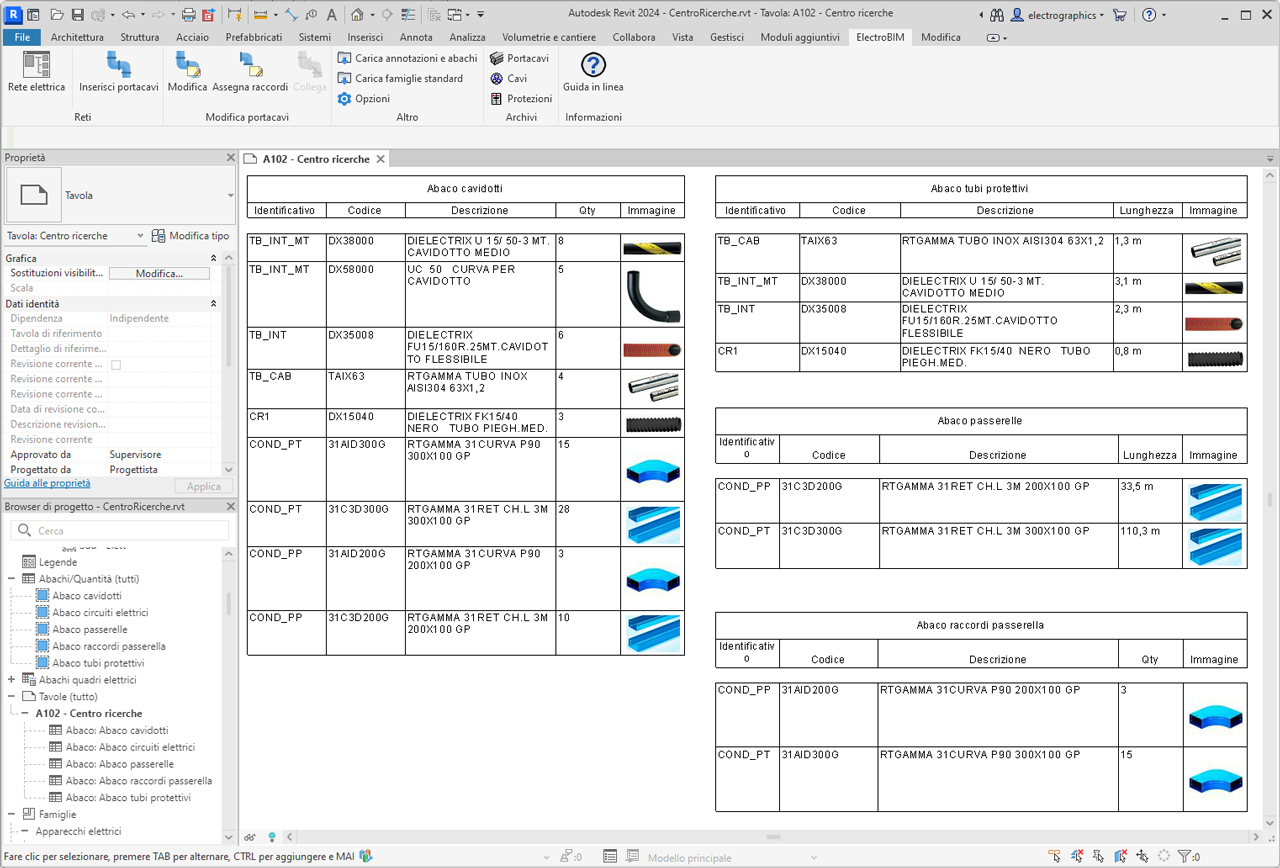Viewport: 1280px width, 868px height.
Task: Click the selection filter funnel icon
Action: click(1185, 857)
